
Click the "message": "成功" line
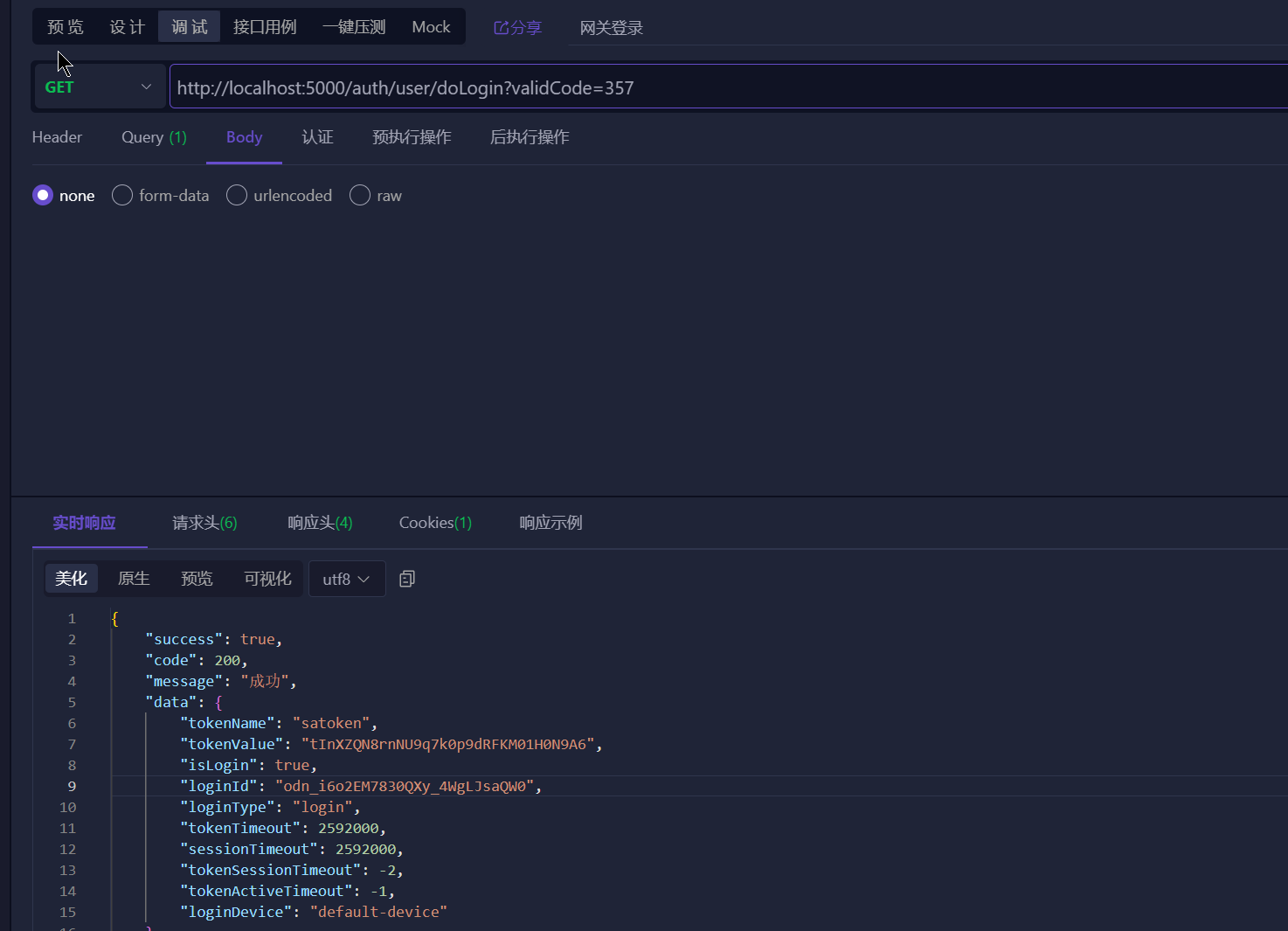221,681
